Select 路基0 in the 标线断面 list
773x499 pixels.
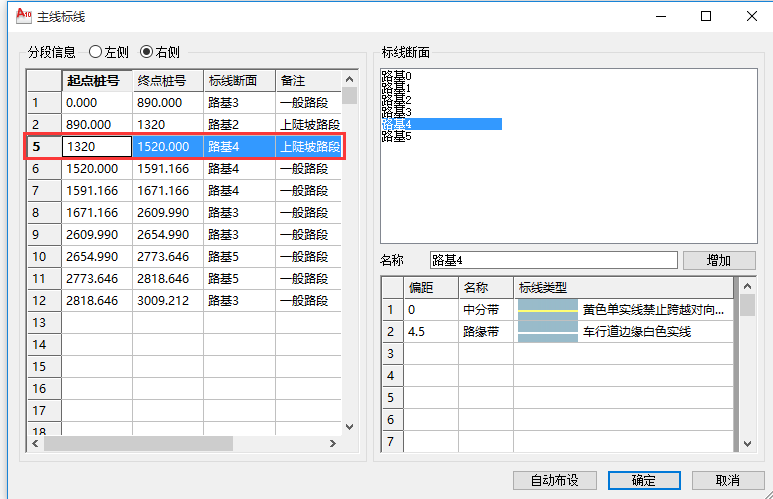coord(396,76)
